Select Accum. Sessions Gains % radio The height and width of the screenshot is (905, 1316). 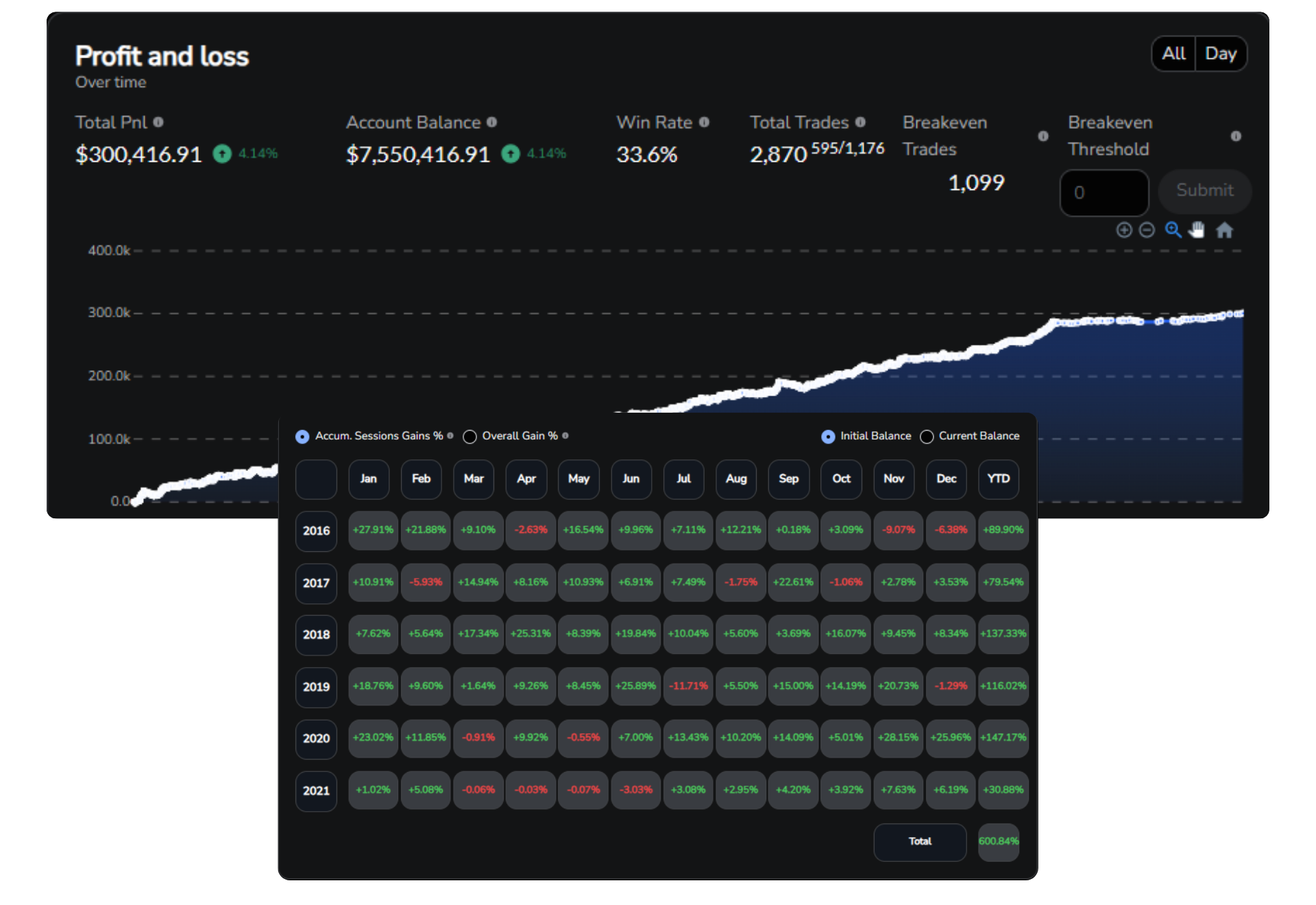tap(302, 437)
